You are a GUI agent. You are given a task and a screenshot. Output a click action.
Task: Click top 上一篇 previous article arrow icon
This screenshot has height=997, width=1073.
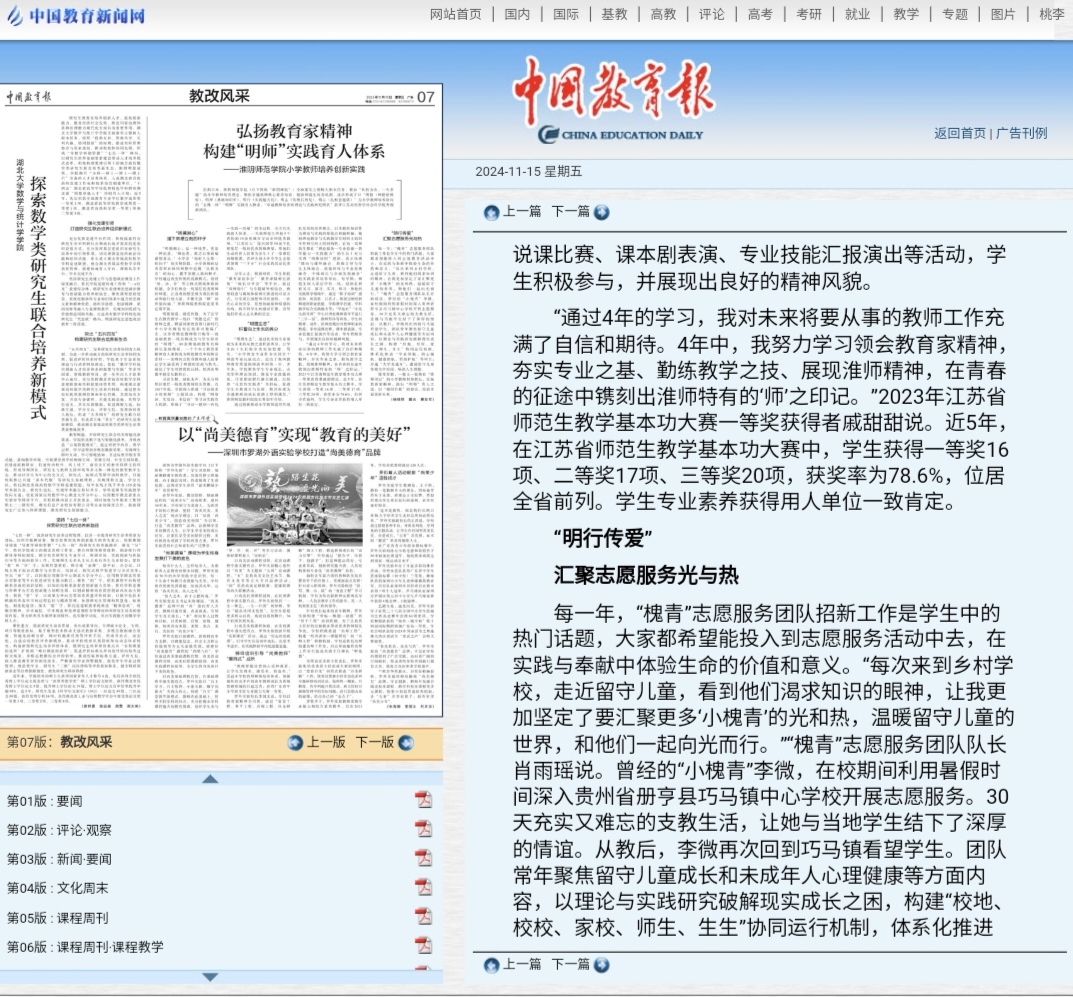(x=491, y=212)
